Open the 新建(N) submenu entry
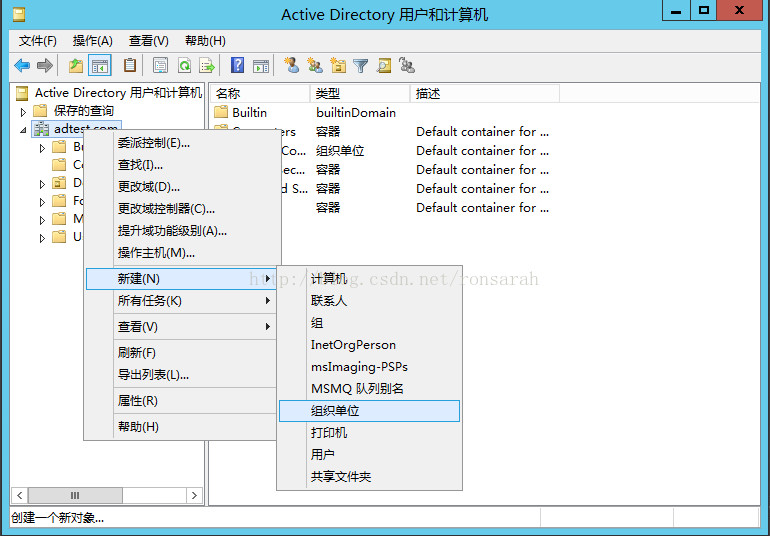770x536 pixels. click(x=181, y=279)
